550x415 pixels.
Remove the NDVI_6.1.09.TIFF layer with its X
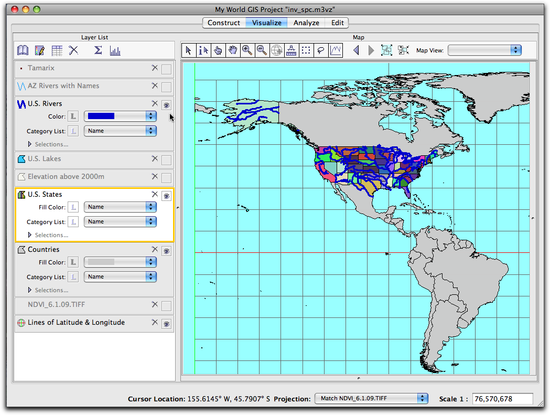pyautogui.click(x=155, y=304)
